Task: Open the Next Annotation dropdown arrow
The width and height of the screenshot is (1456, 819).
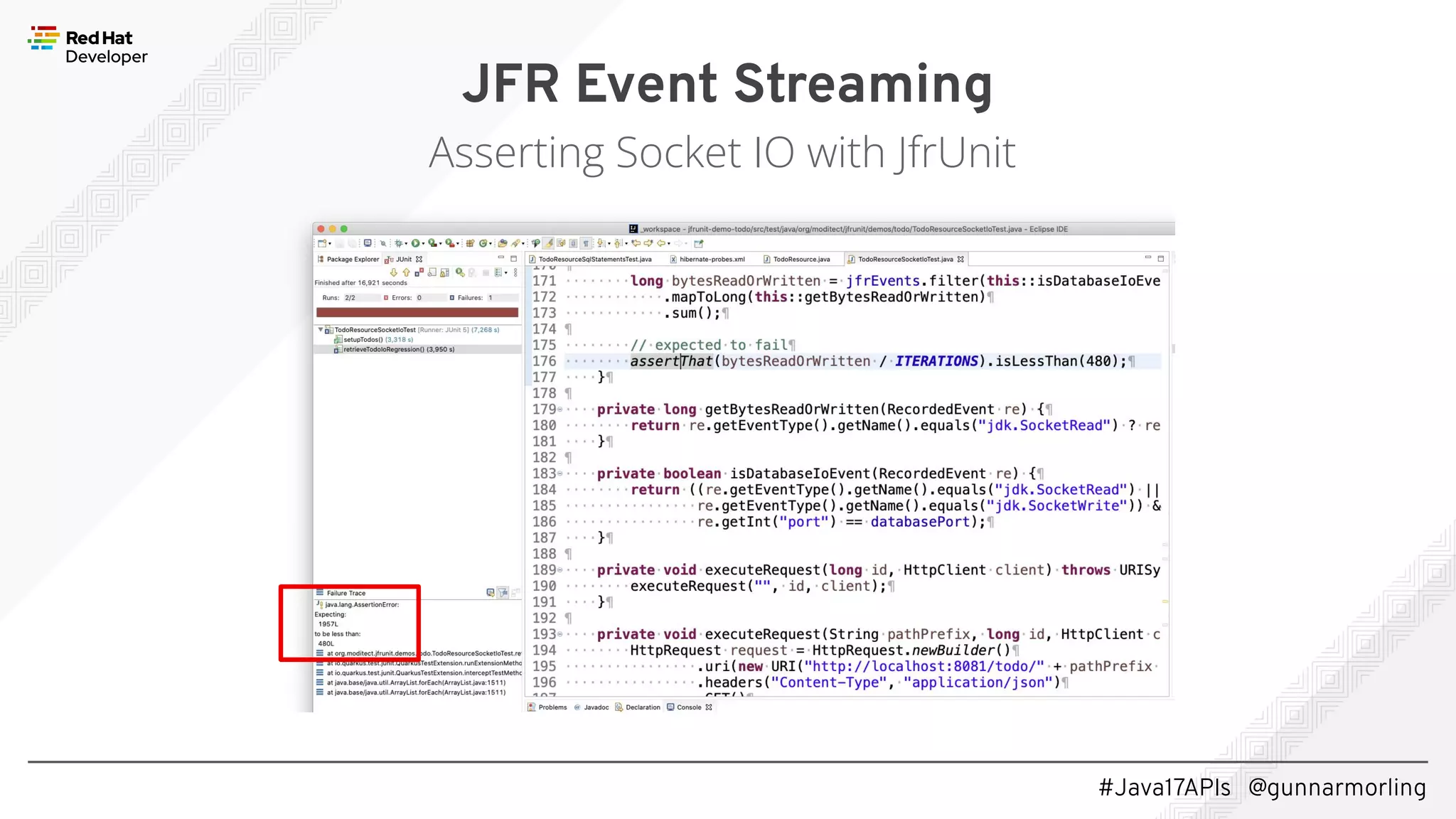Action: coord(609,244)
